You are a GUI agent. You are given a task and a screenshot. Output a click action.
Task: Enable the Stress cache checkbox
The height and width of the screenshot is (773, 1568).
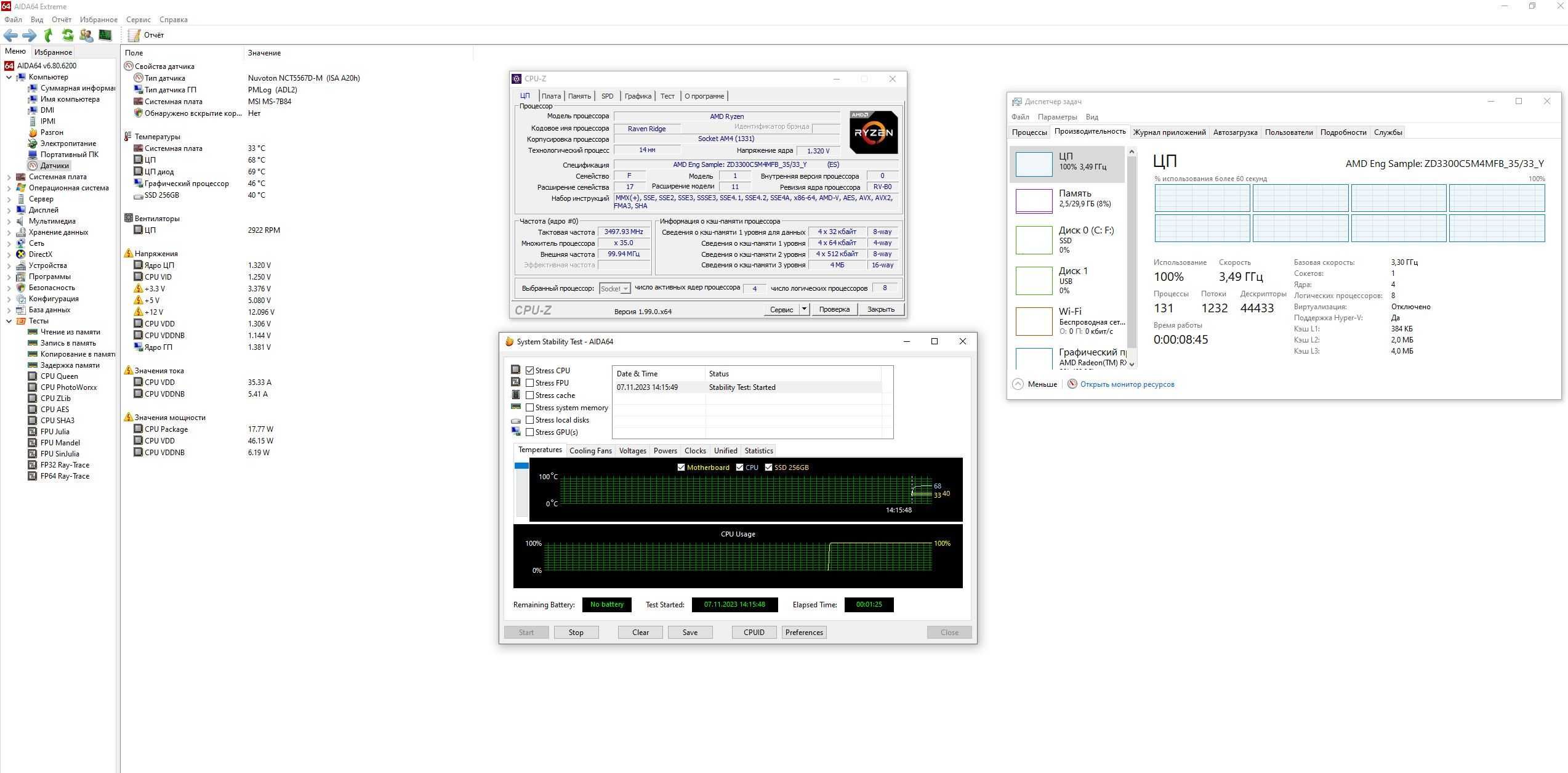tap(529, 395)
